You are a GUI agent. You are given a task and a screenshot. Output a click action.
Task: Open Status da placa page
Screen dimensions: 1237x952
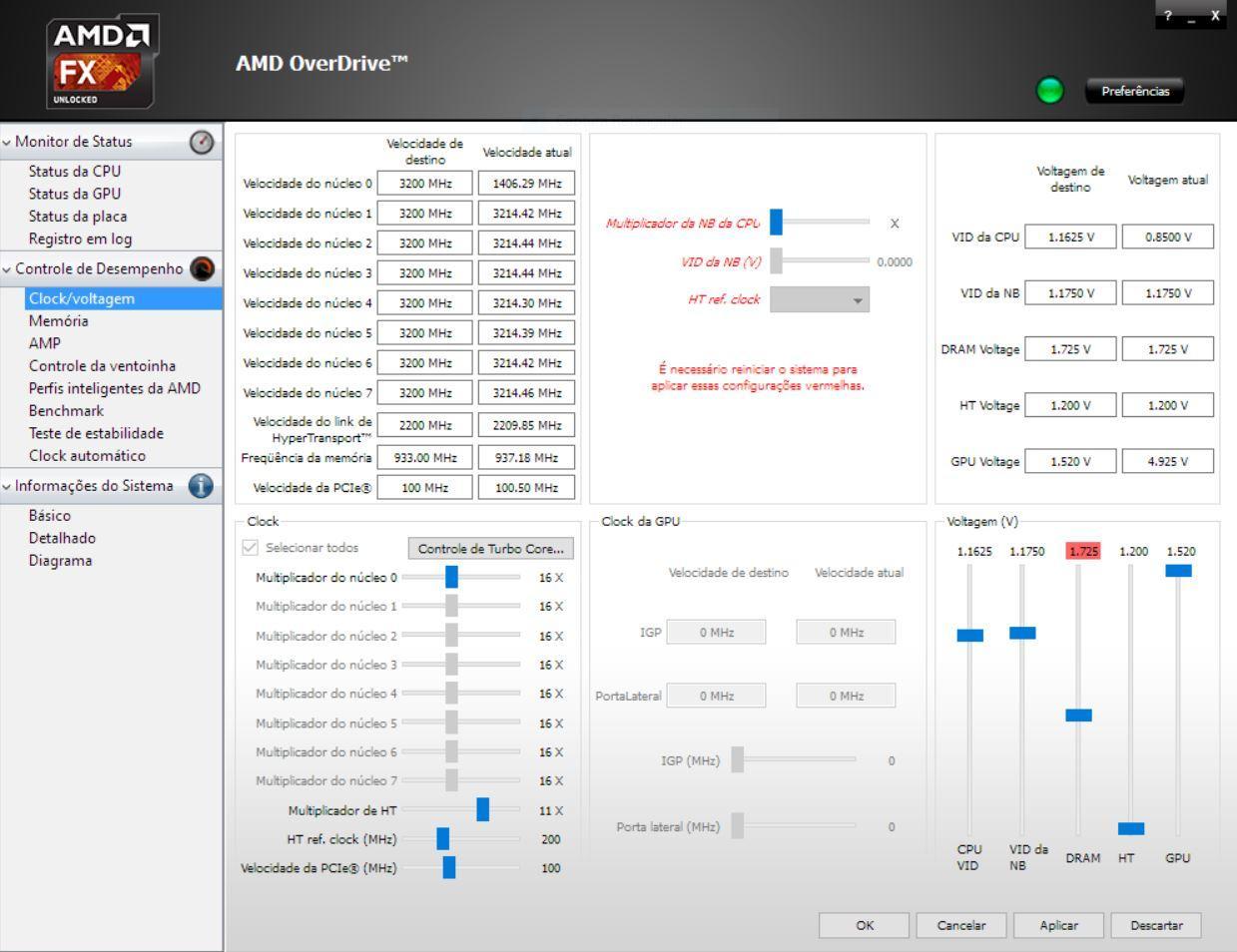pyautogui.click(x=78, y=217)
